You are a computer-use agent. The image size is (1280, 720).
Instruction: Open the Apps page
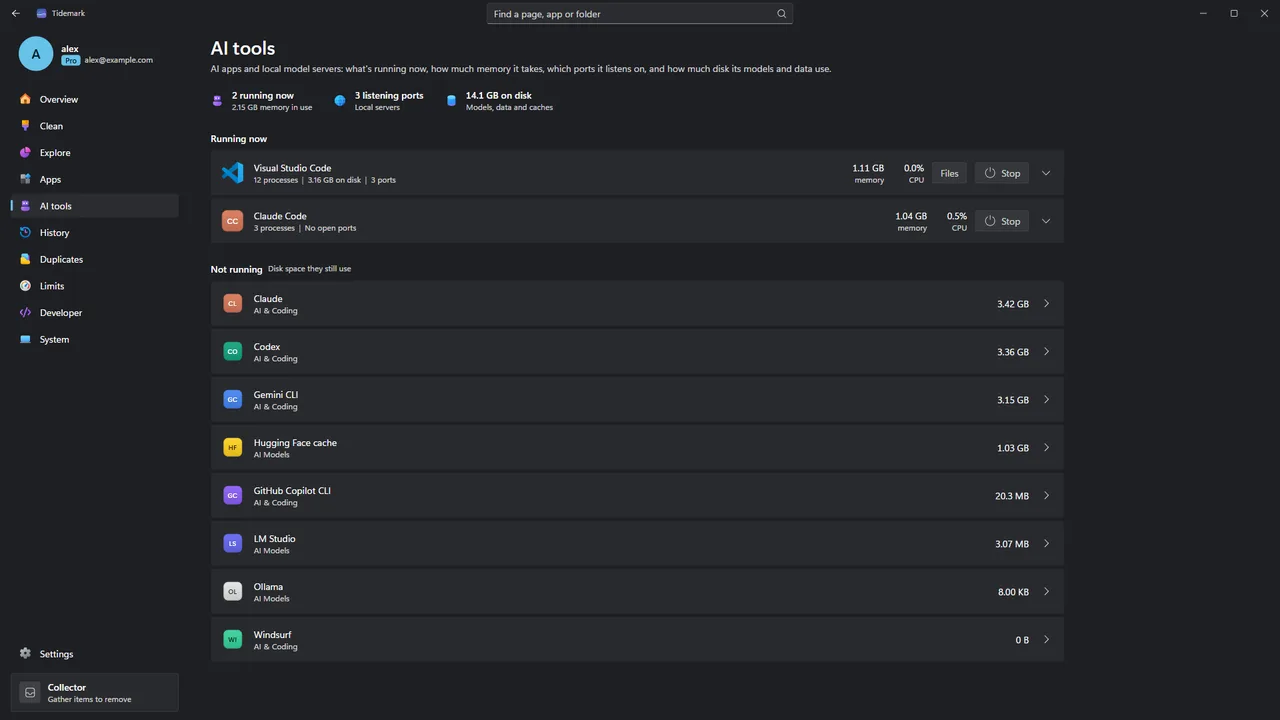(95, 179)
